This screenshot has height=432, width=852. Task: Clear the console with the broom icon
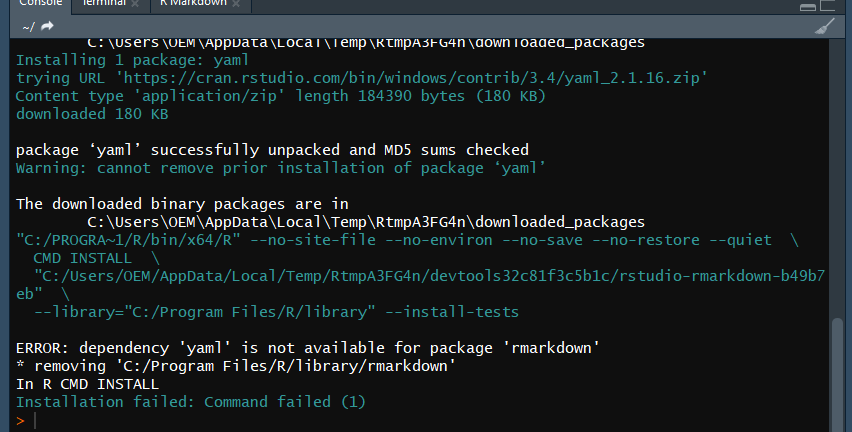point(825,26)
